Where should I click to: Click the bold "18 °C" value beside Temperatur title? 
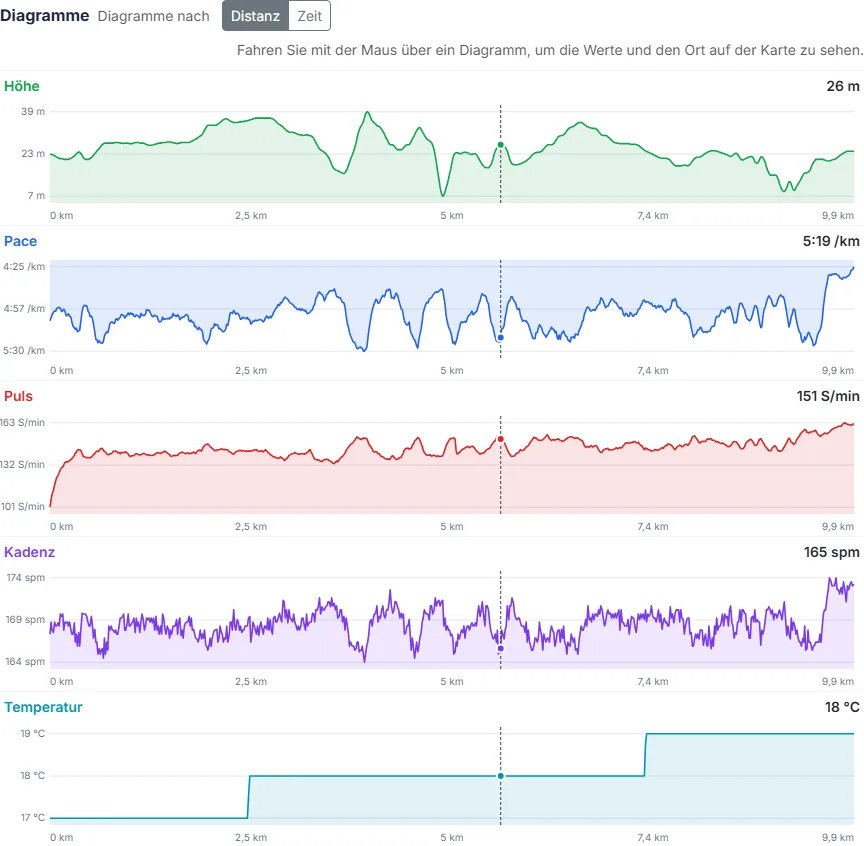842,707
